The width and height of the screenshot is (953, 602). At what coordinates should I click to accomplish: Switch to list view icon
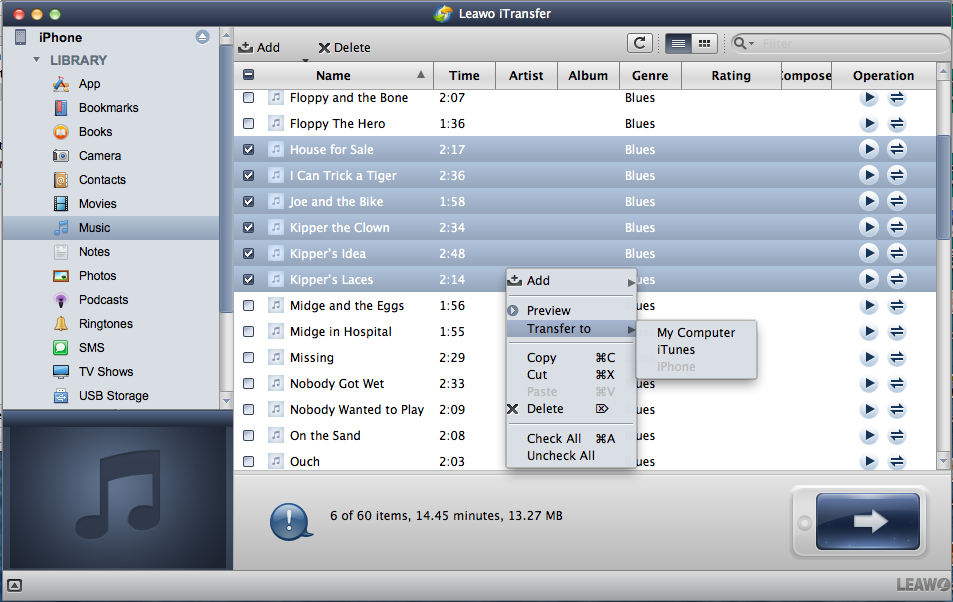677,43
